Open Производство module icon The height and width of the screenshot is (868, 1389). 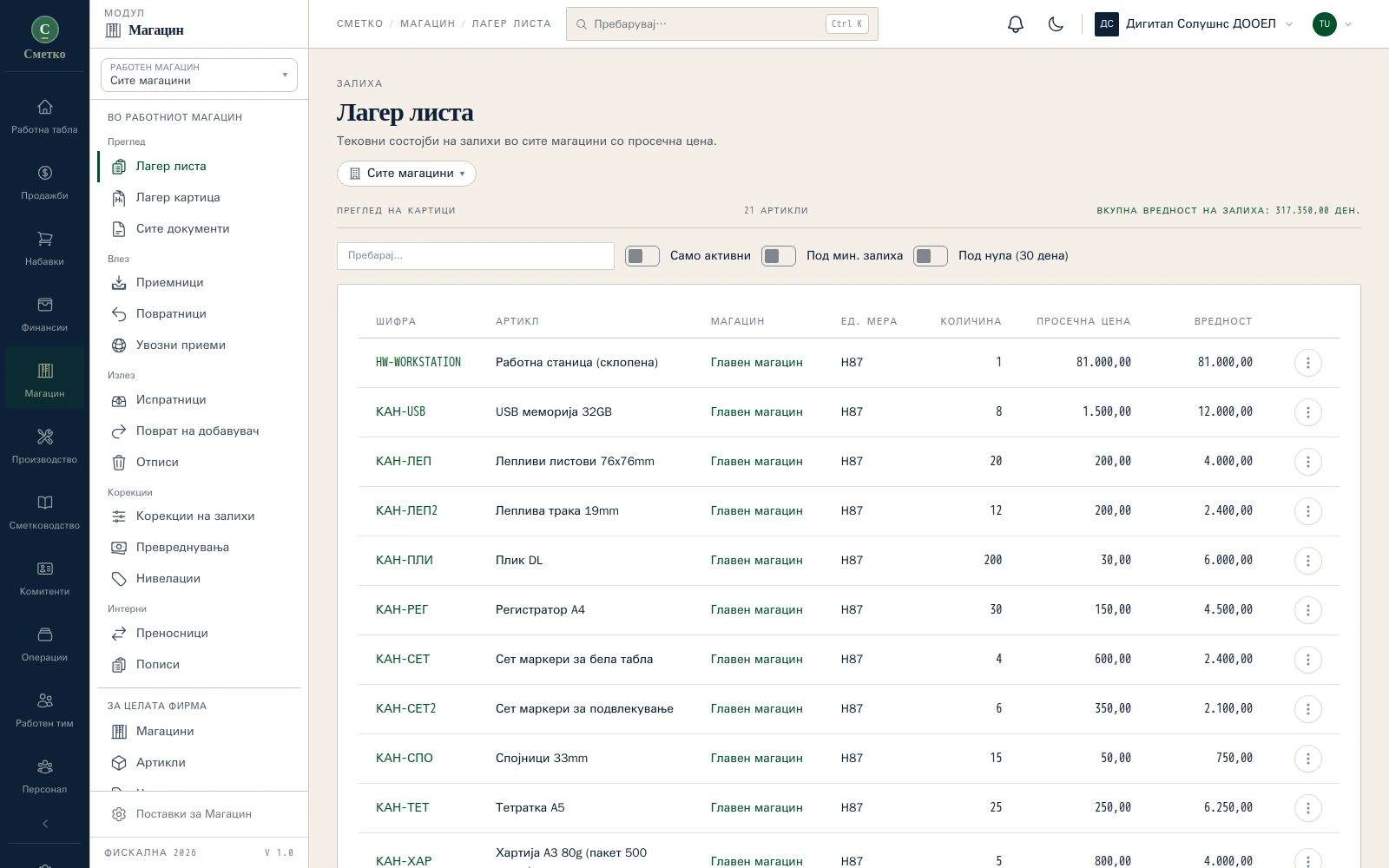tap(44, 446)
